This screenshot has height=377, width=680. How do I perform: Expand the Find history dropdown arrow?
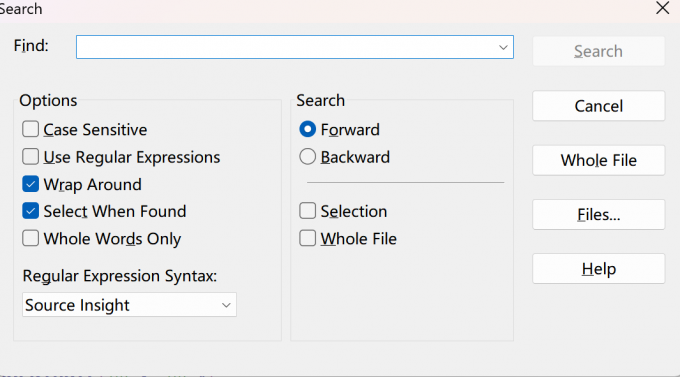point(503,47)
